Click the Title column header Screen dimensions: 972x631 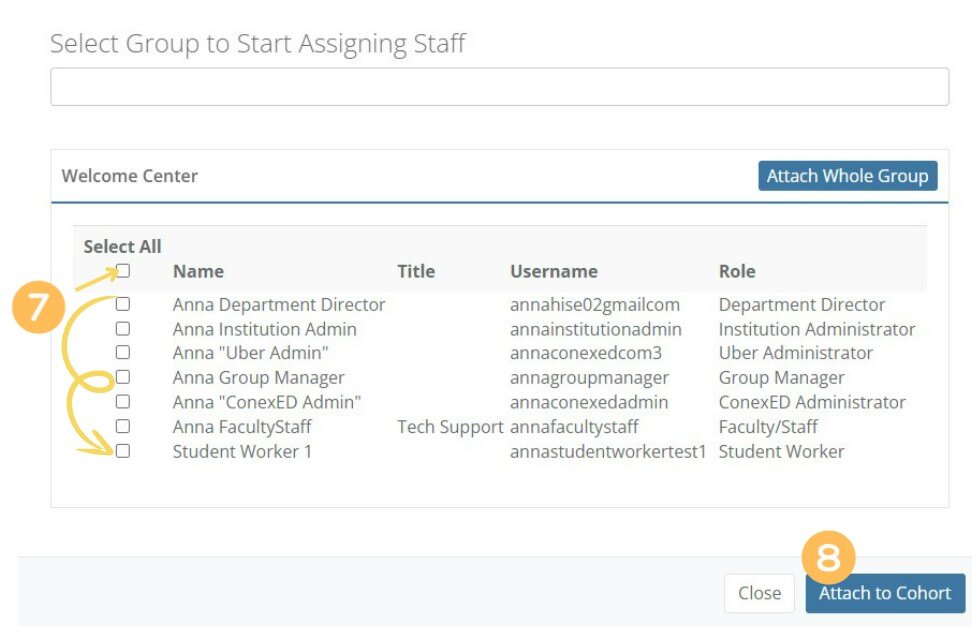416,271
